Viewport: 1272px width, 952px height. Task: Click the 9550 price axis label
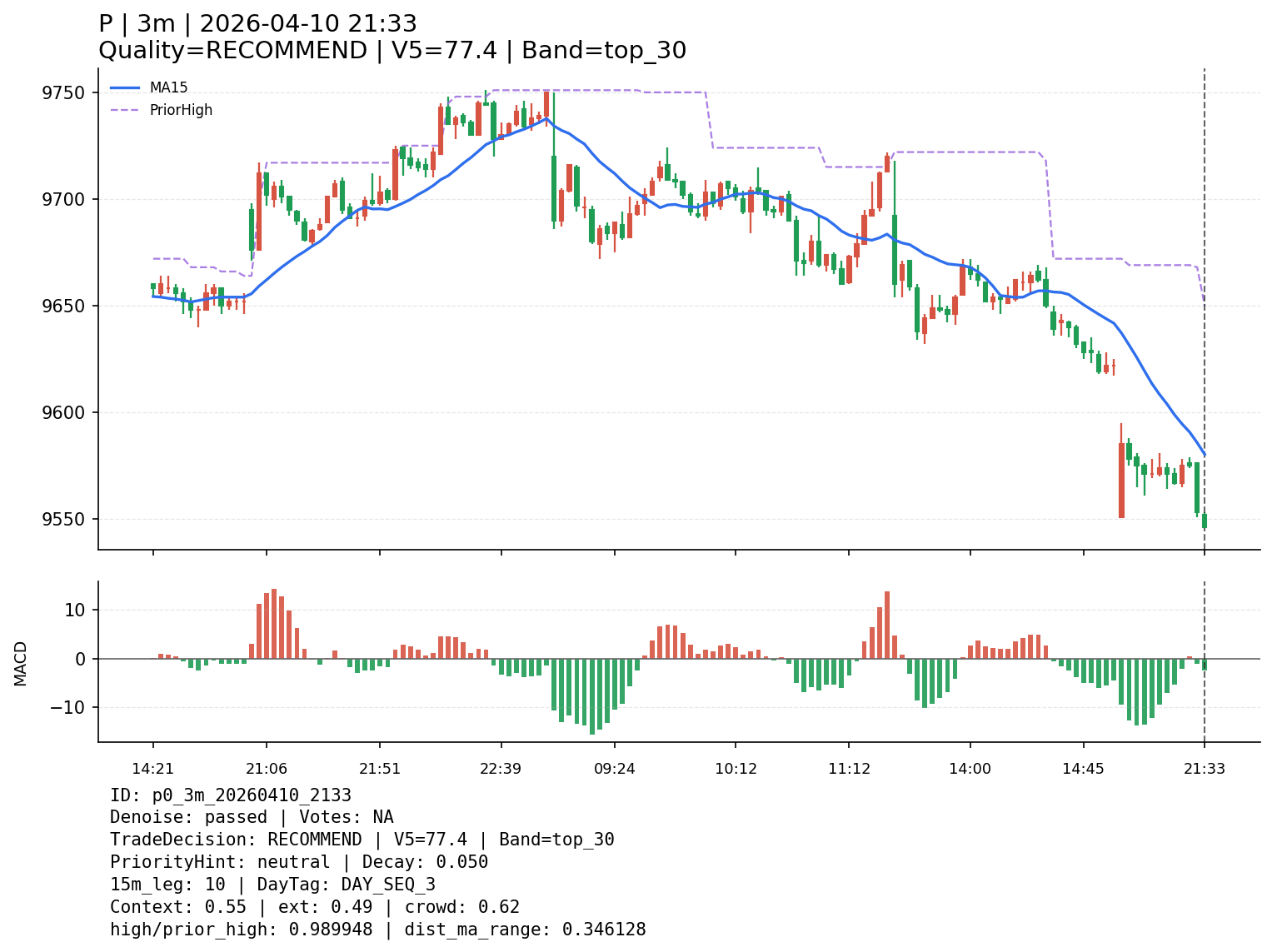point(63,519)
